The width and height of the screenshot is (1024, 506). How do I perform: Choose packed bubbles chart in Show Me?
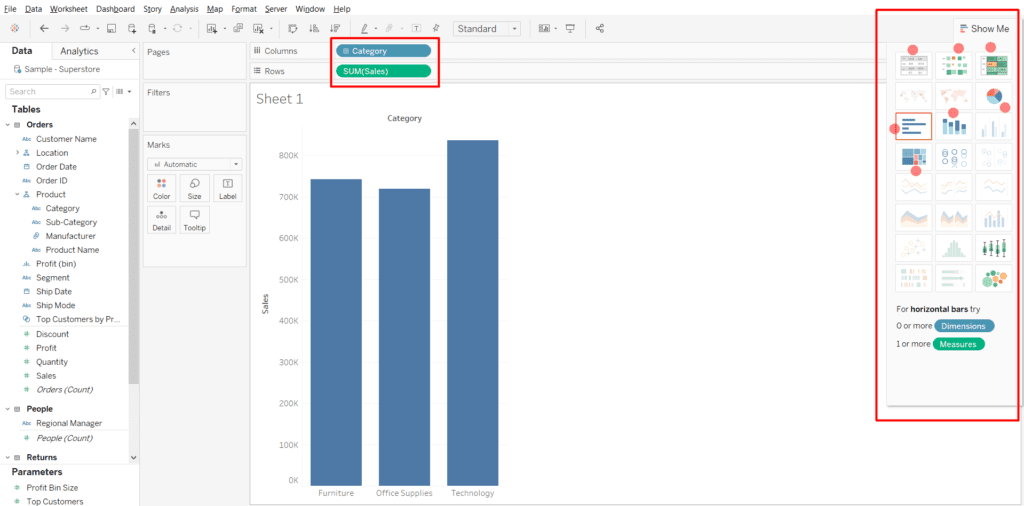click(993, 278)
